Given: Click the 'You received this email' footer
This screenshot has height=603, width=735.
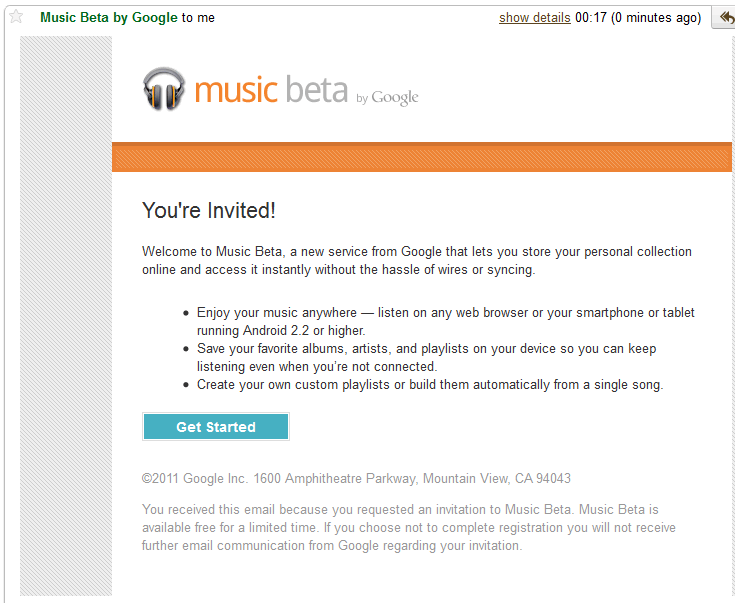Looking at the screenshot, I should click(x=409, y=527).
